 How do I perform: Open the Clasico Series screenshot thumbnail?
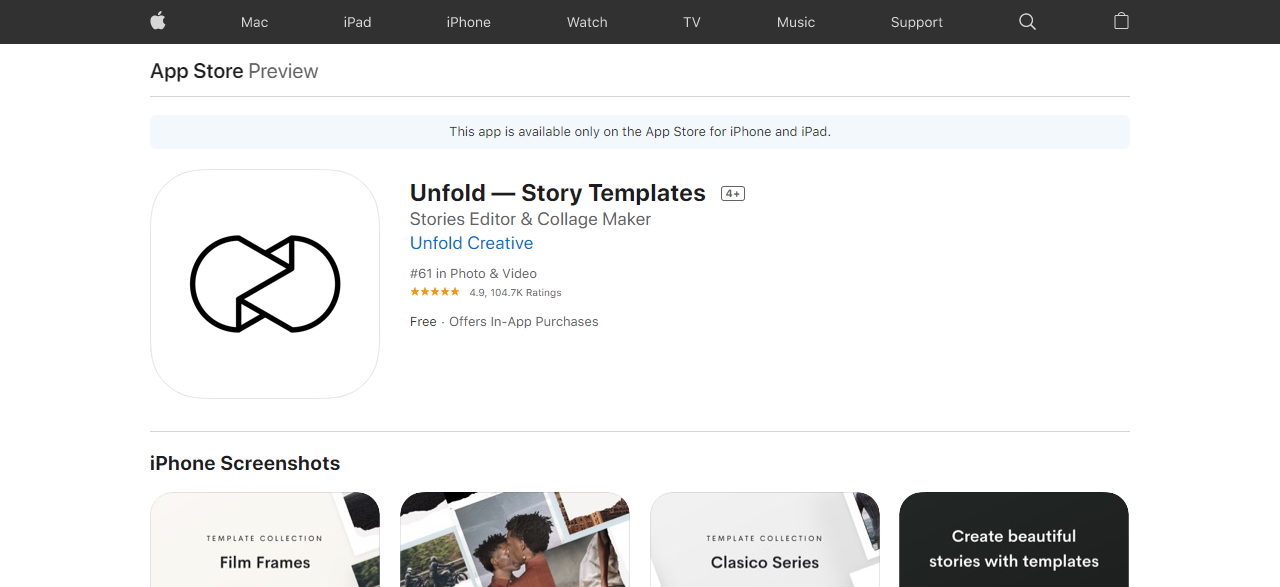point(765,540)
